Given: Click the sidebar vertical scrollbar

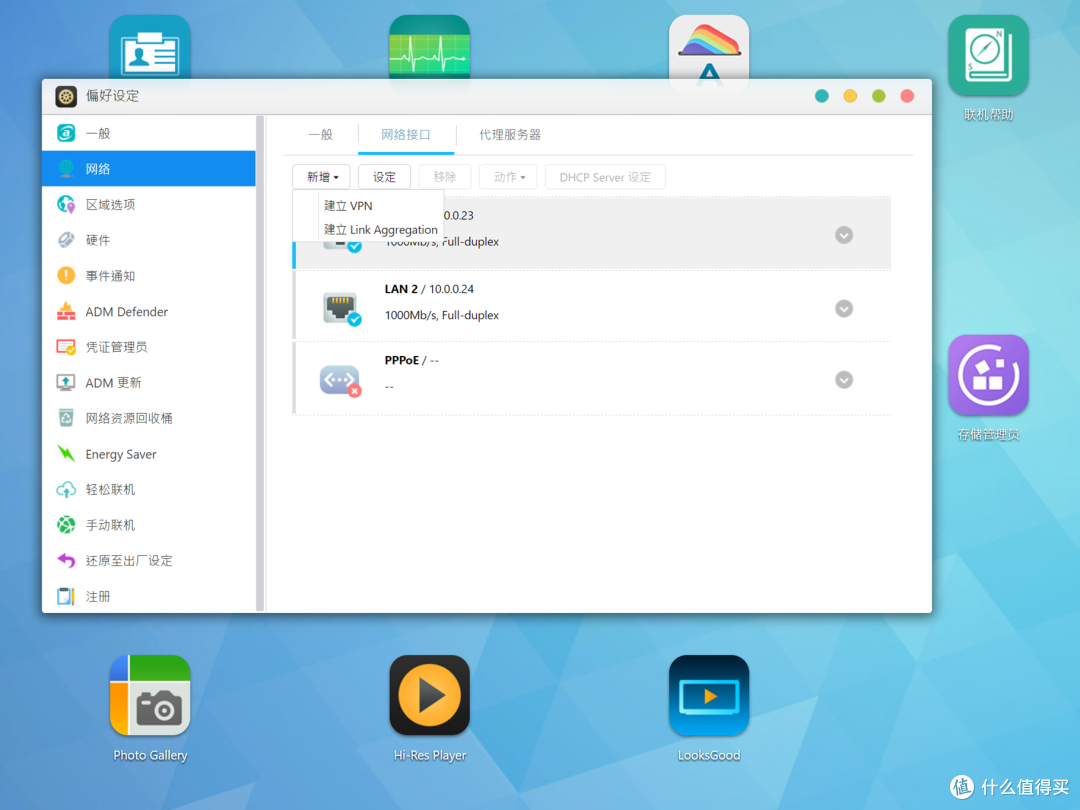Looking at the screenshot, I should [260, 364].
